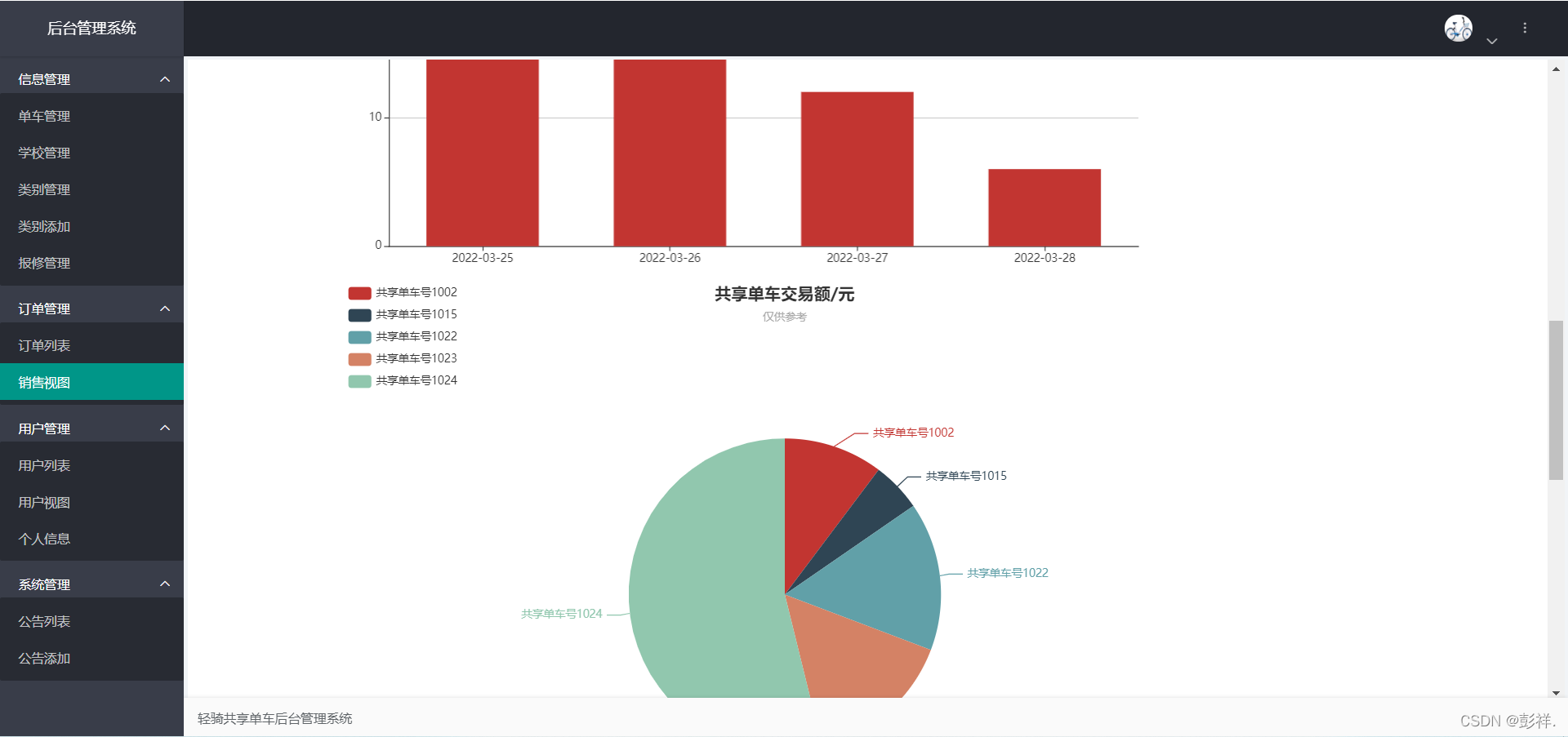Collapse the 用户管理 section chevron
Image resolution: width=1568 pixels, height=737 pixels.
(x=165, y=428)
